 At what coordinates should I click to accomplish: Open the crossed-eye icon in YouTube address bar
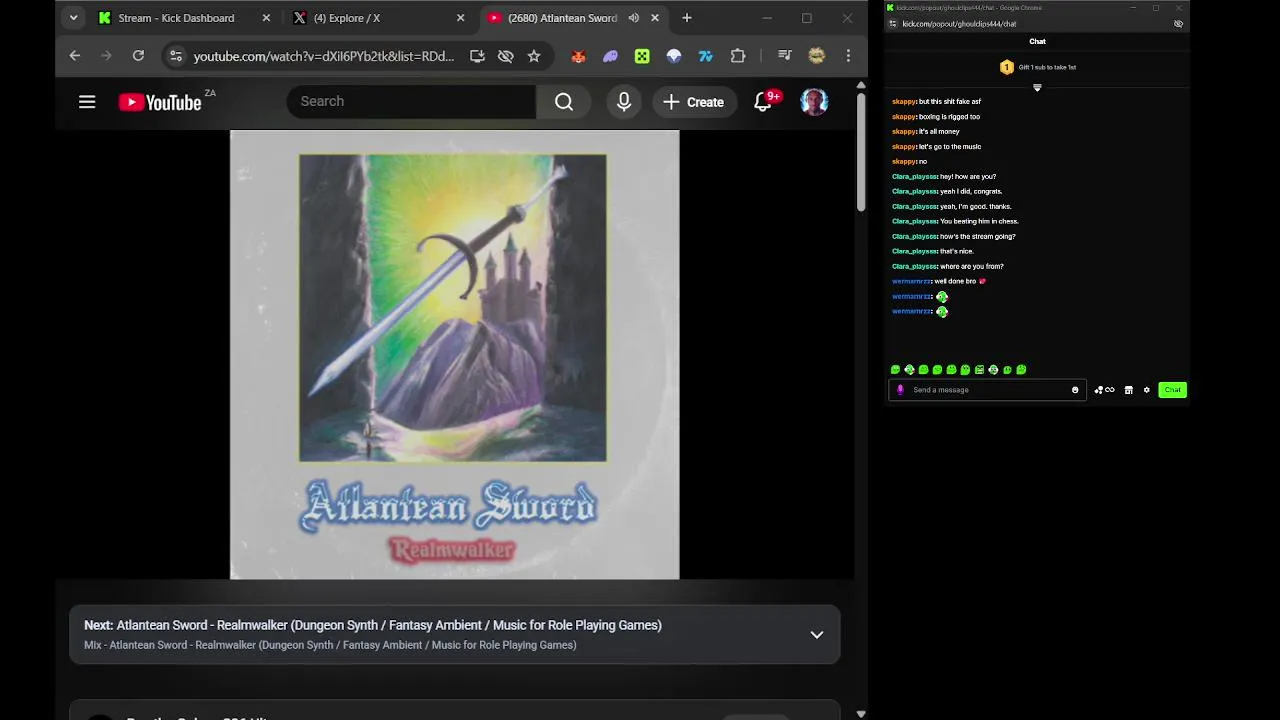[x=506, y=56]
